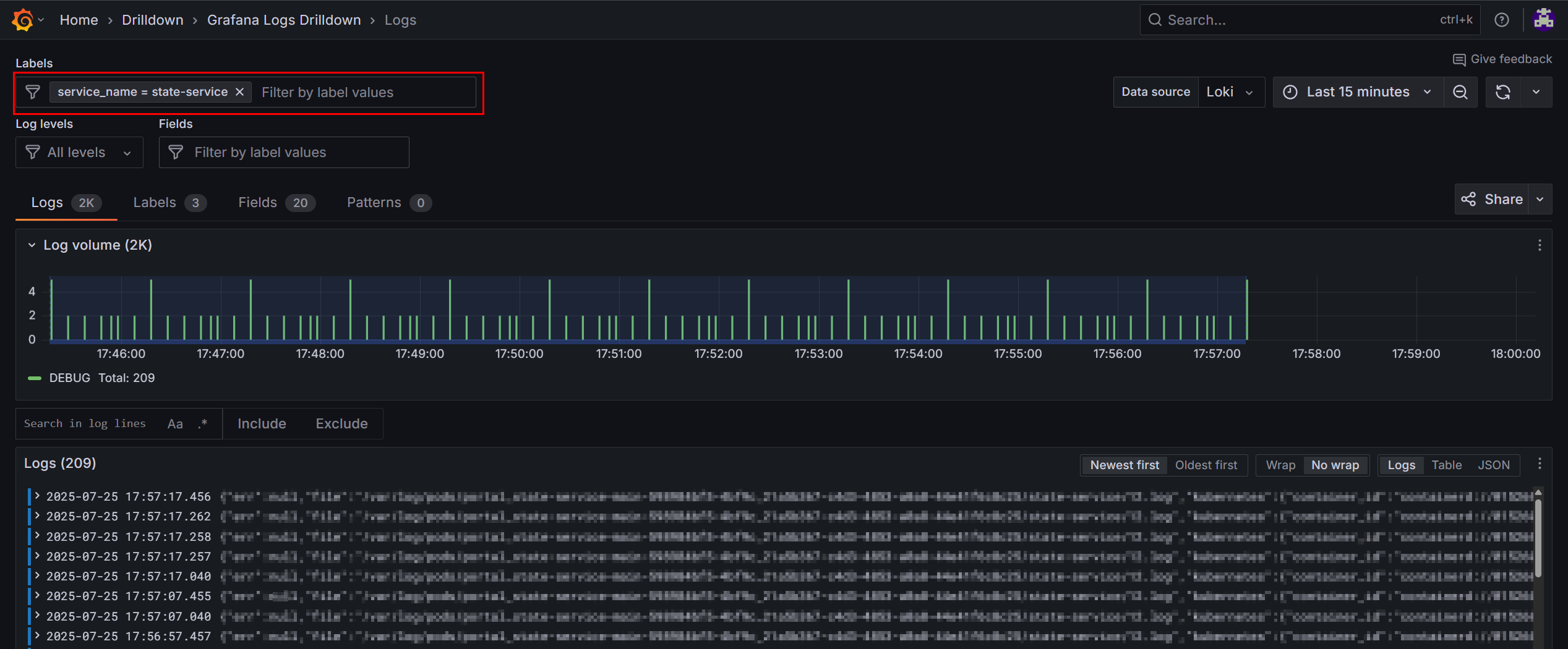This screenshot has height=649, width=1568.
Task: Switch to the Fields tab
Action: pos(276,203)
